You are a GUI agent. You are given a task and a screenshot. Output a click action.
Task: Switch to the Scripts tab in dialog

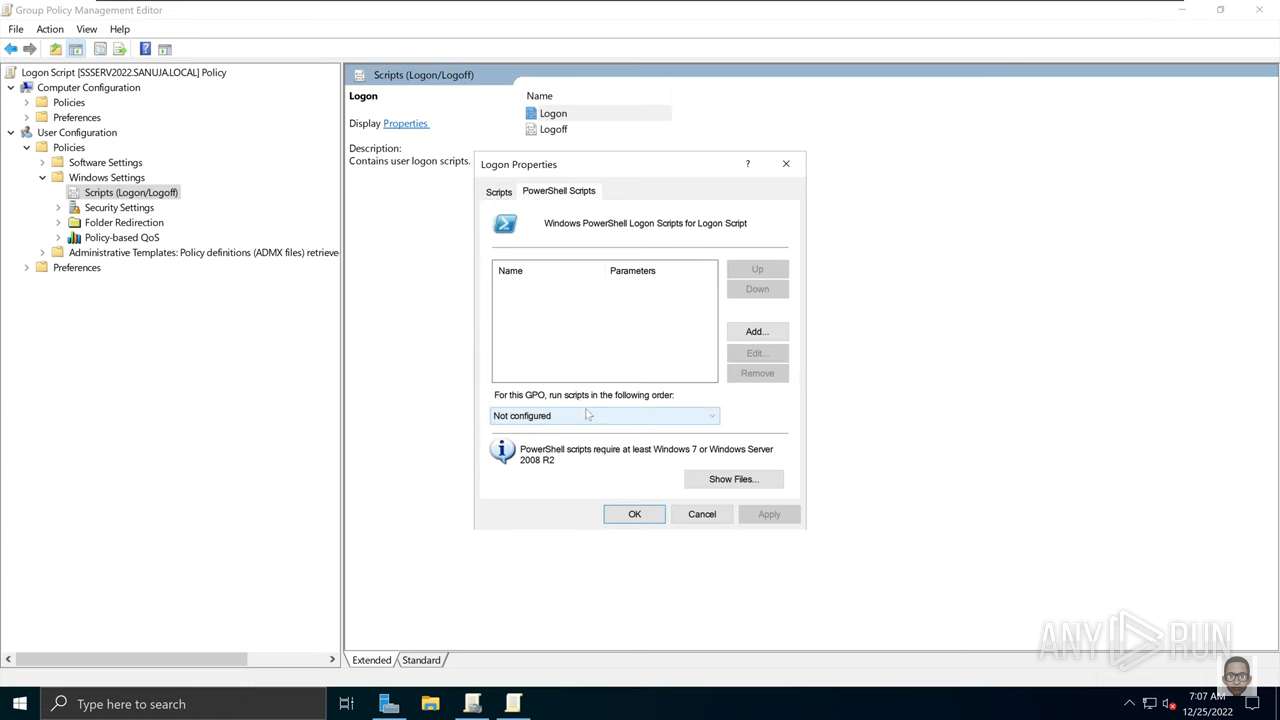pos(498,192)
